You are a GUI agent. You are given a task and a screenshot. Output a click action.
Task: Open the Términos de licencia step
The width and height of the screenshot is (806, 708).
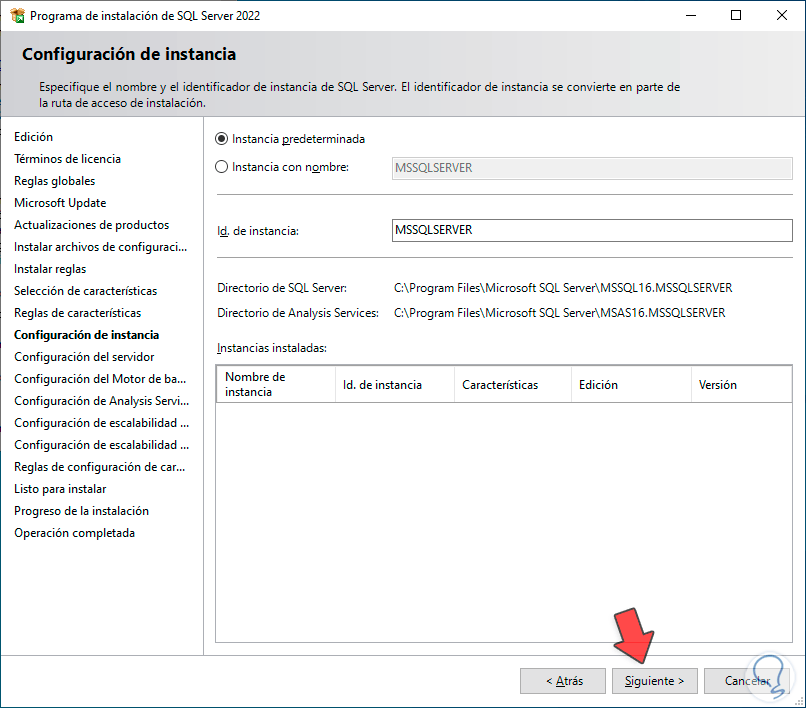67,159
